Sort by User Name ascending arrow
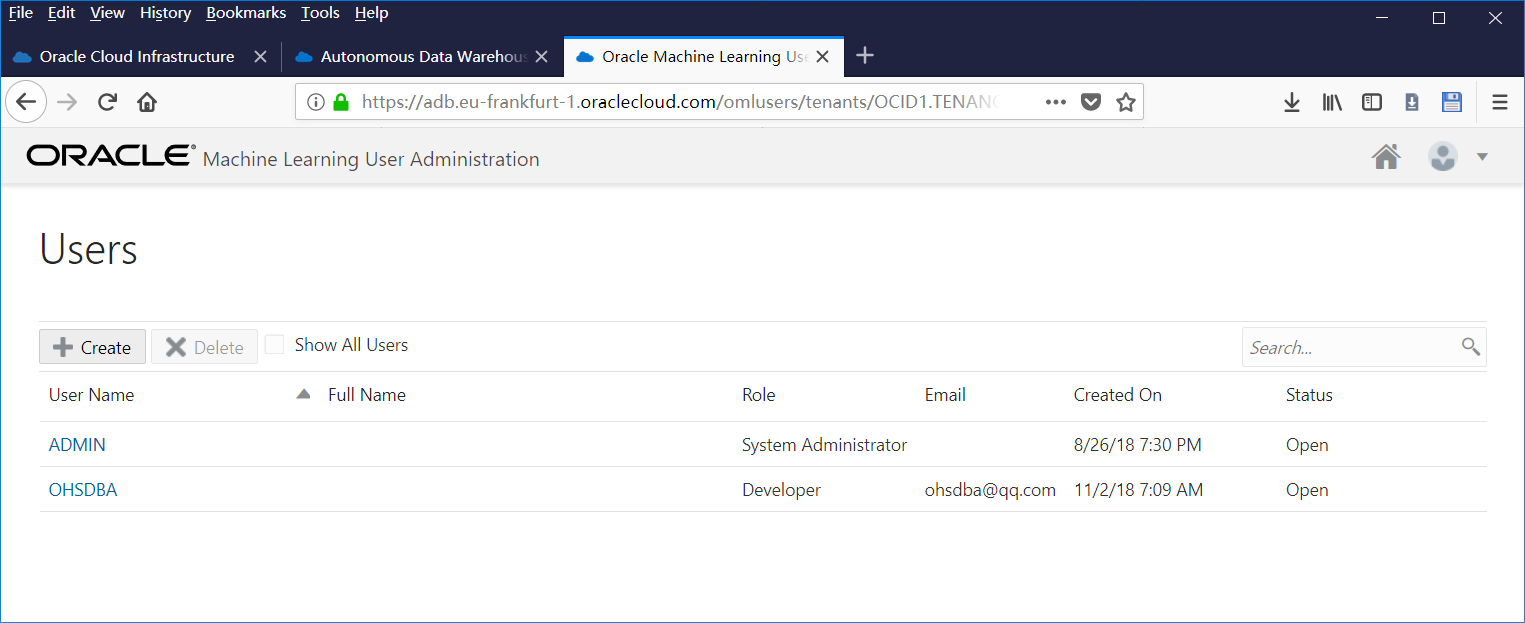The height and width of the screenshot is (623, 1525). 304,394
